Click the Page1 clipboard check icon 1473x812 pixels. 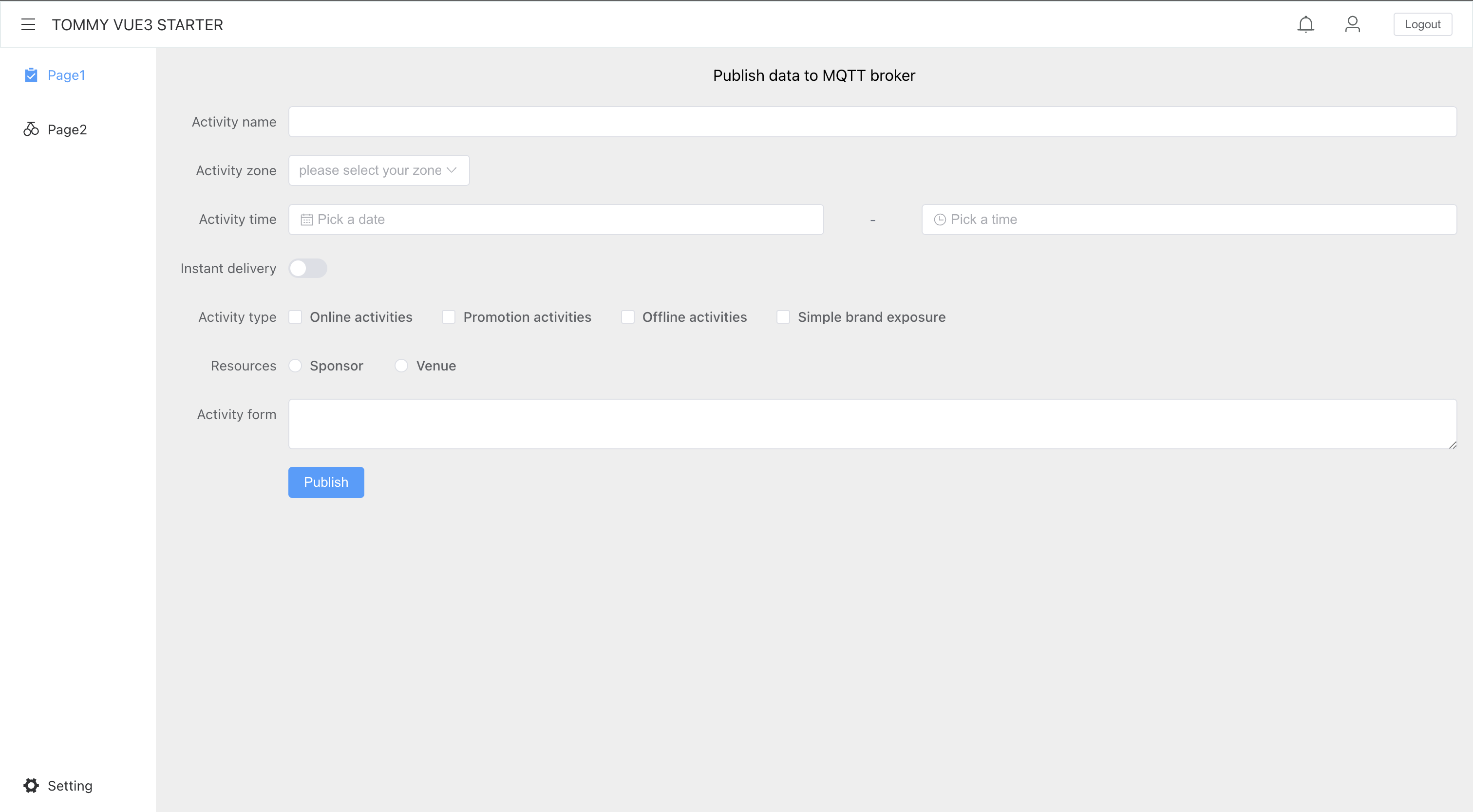(31, 75)
